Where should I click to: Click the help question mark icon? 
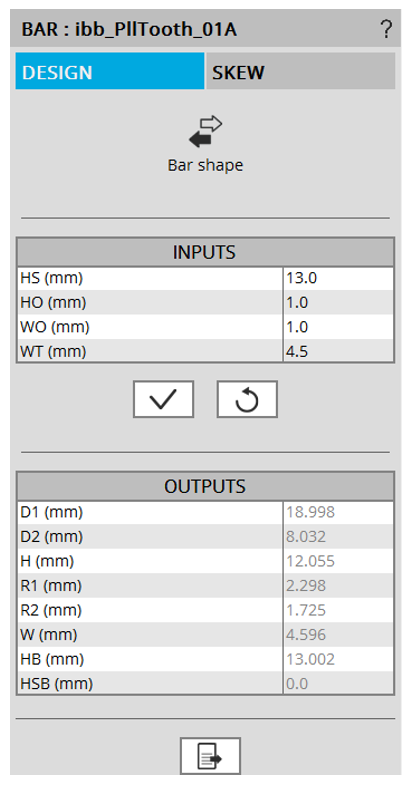(x=385, y=30)
